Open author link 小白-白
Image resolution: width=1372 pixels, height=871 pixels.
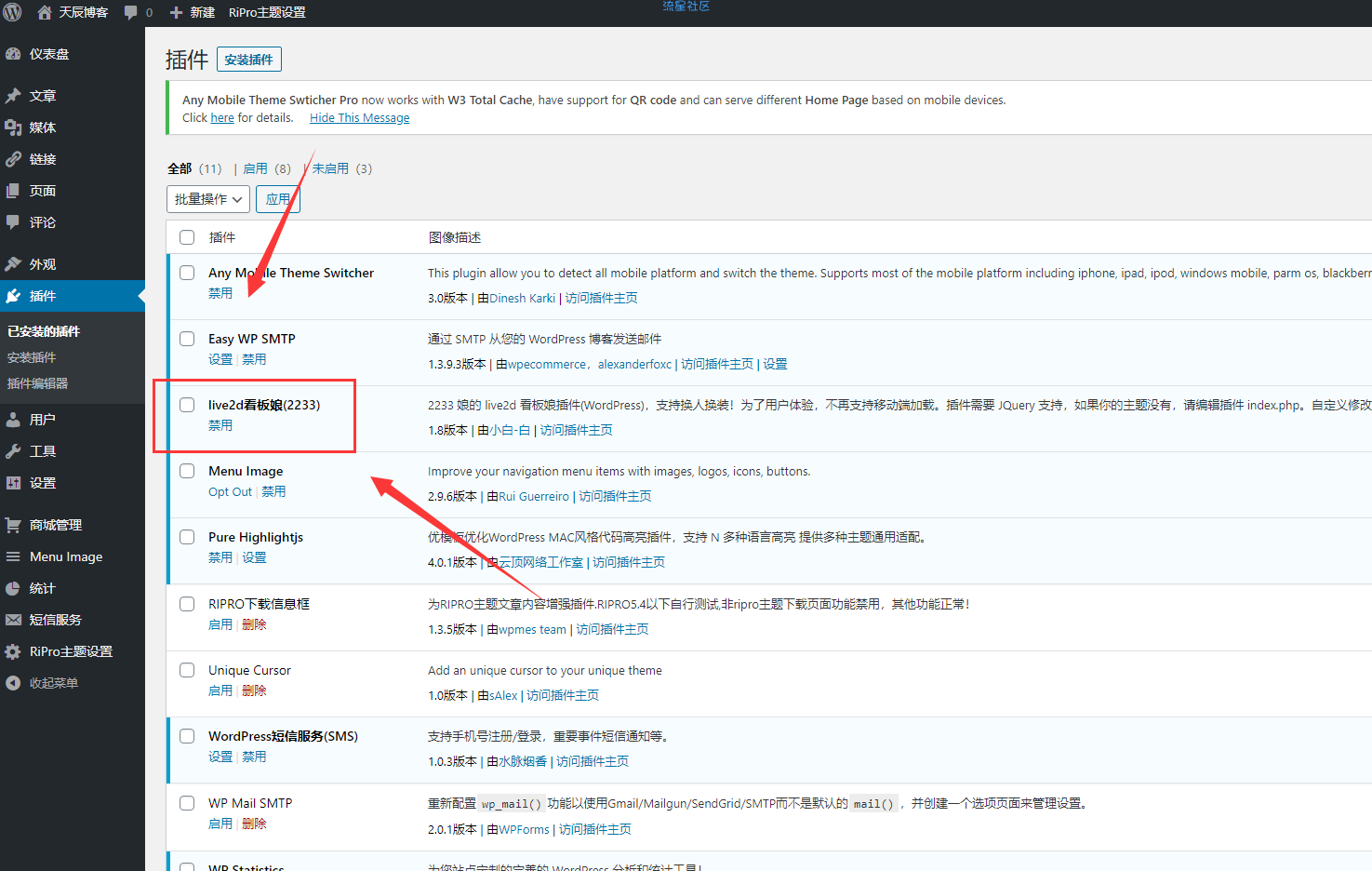click(x=510, y=430)
